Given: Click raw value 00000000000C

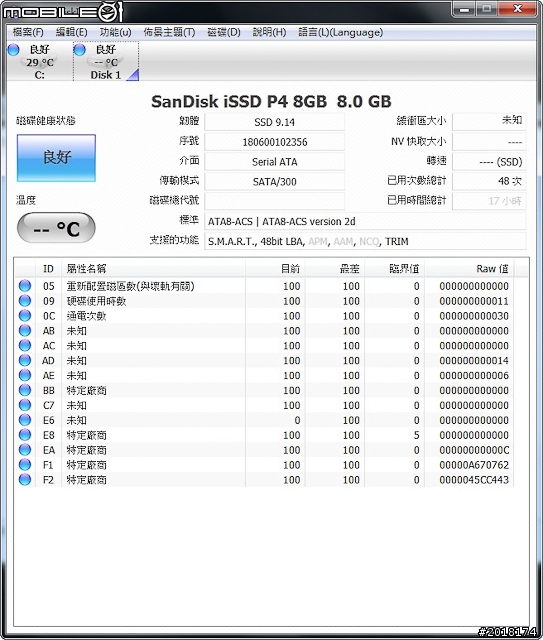Looking at the screenshot, I should (x=474, y=450).
